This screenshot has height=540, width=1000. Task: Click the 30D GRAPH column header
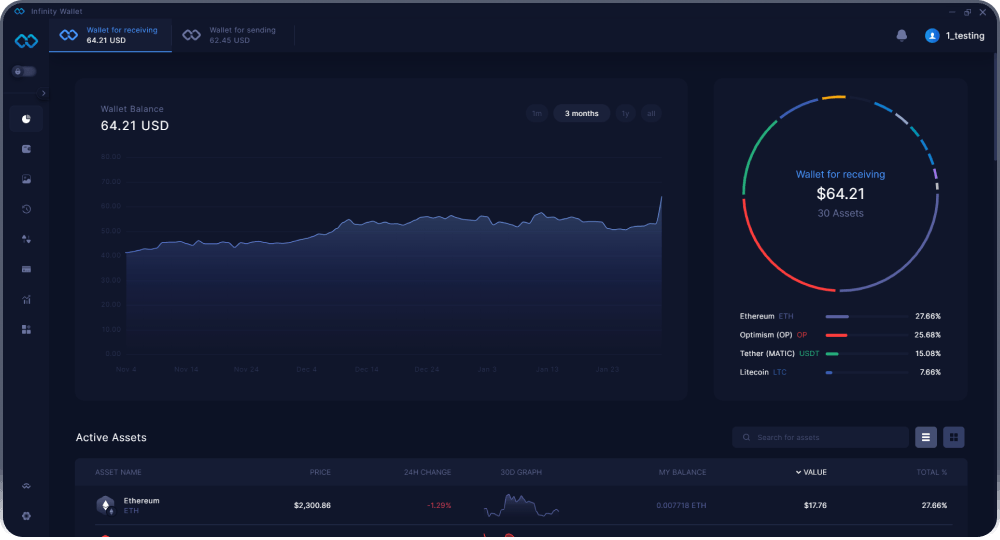(521, 472)
